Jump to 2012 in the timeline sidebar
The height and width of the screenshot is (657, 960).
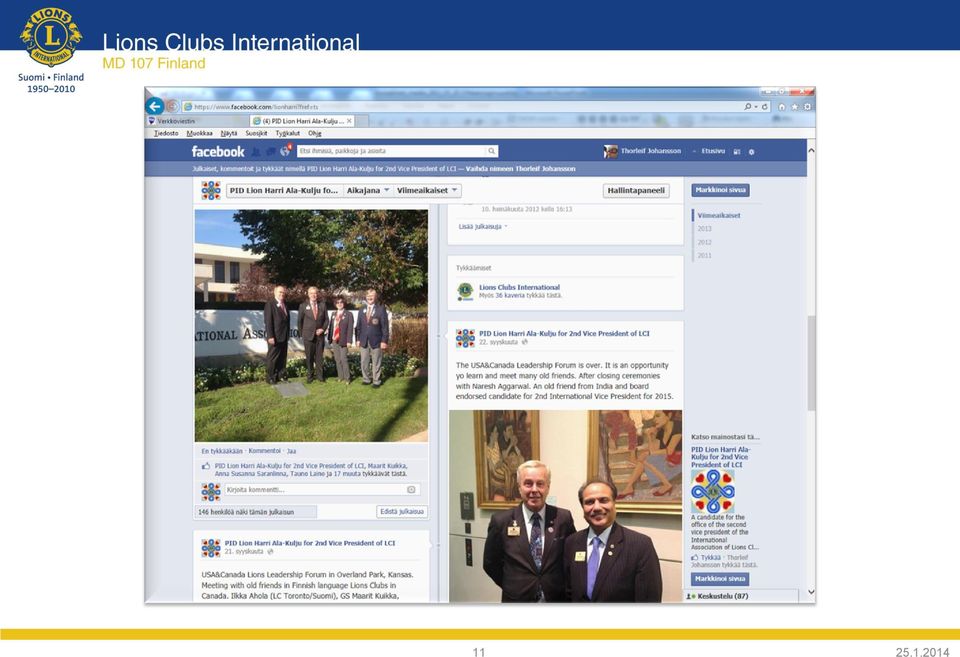pos(705,242)
